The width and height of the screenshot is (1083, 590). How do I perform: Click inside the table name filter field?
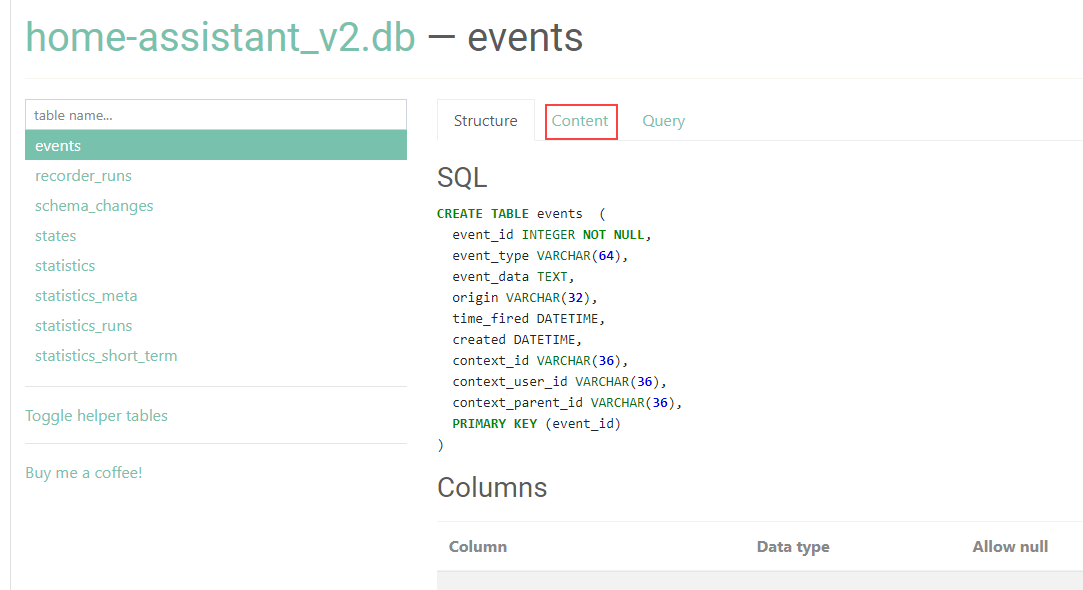(x=216, y=114)
